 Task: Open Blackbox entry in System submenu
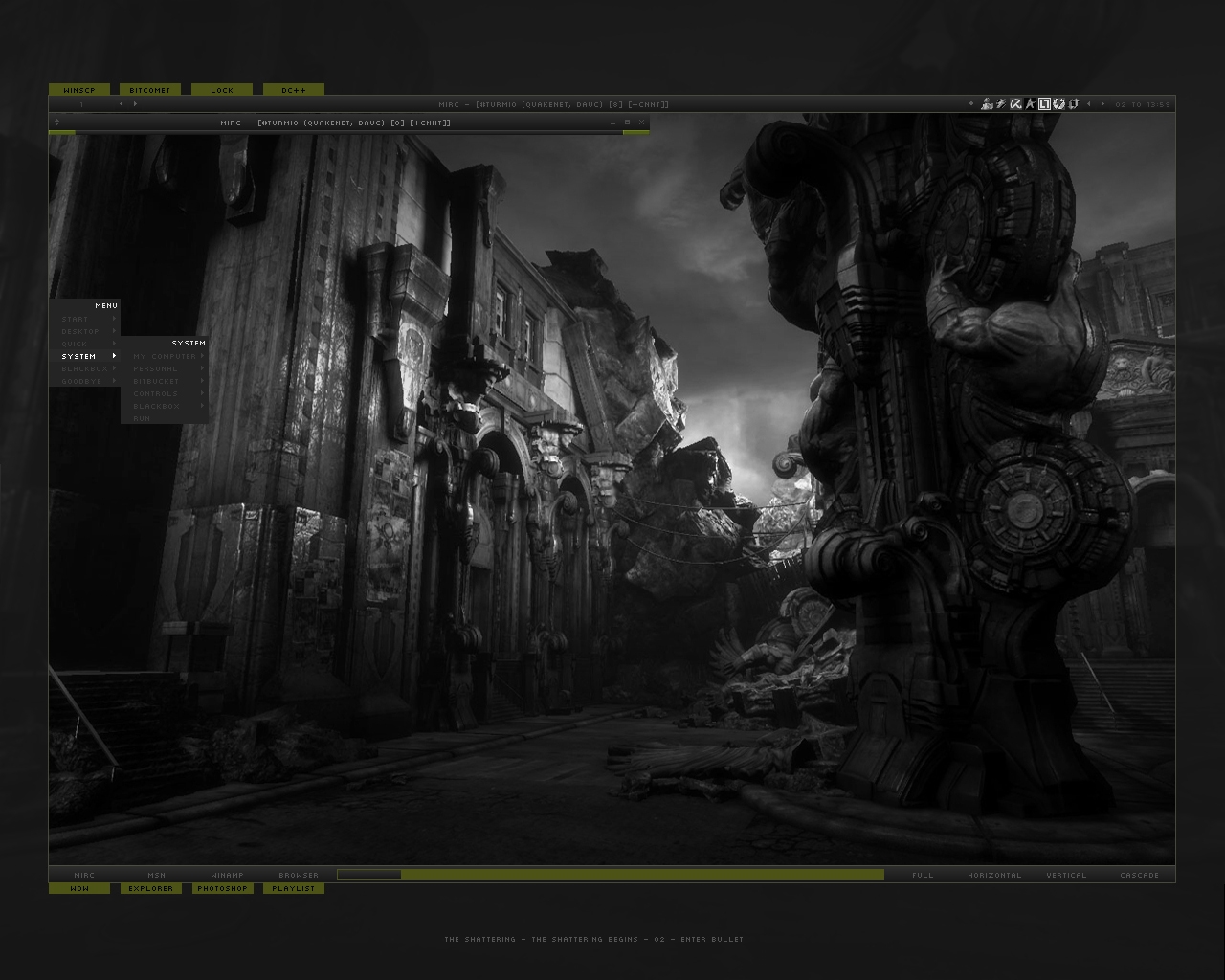165,406
